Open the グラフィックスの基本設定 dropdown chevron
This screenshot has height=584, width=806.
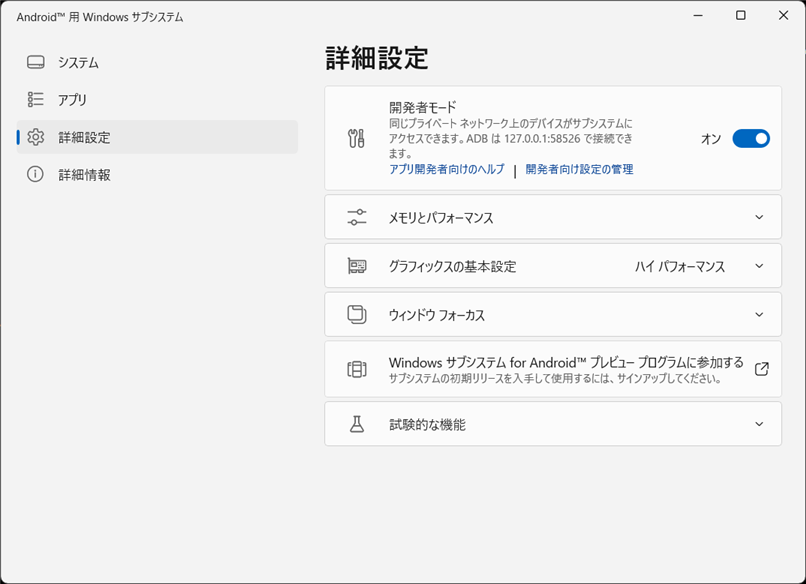pyautogui.click(x=759, y=266)
